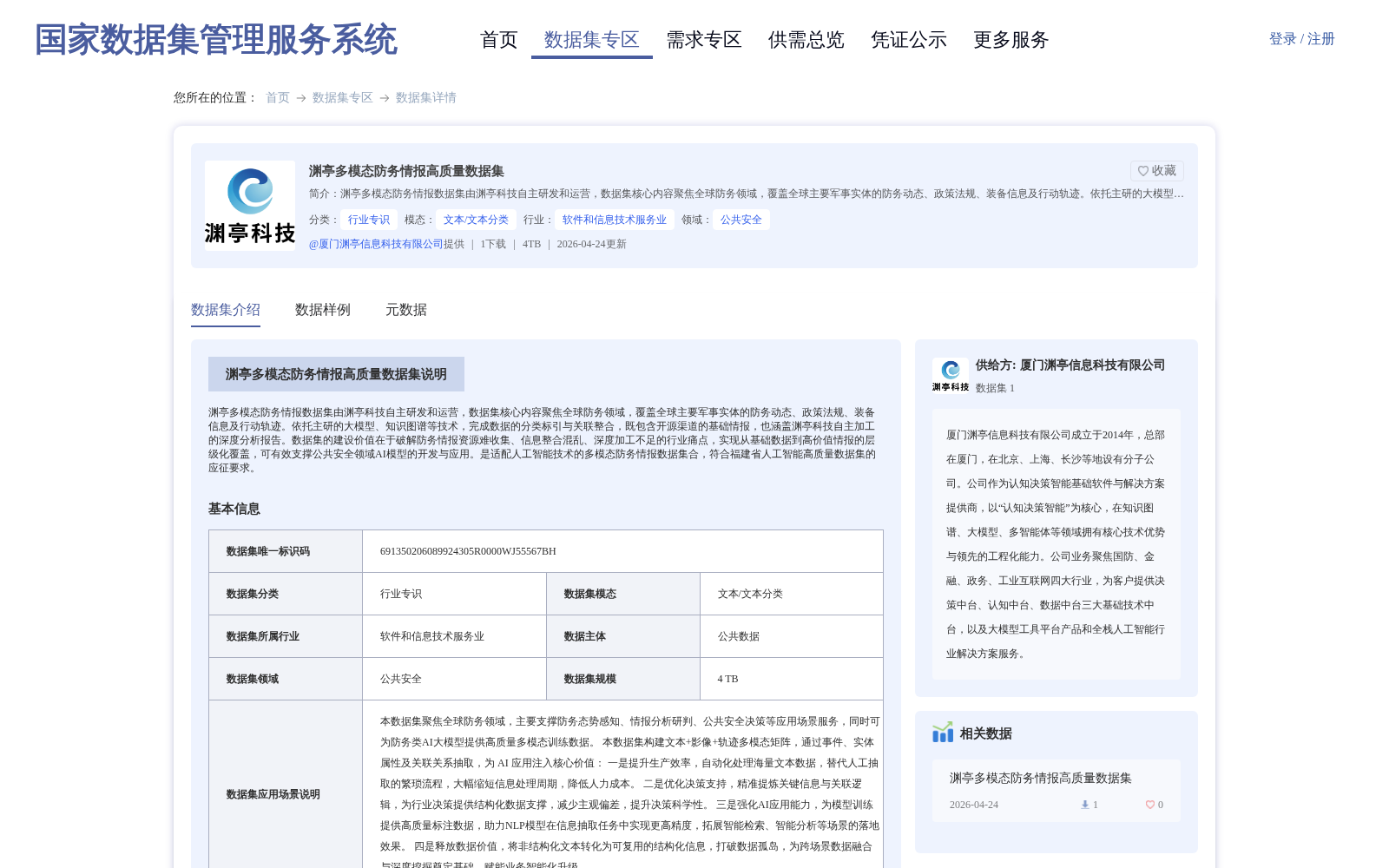The height and width of the screenshot is (868, 1389).
Task: Go to 数据集专区 in breadcrumb
Action: [x=343, y=98]
